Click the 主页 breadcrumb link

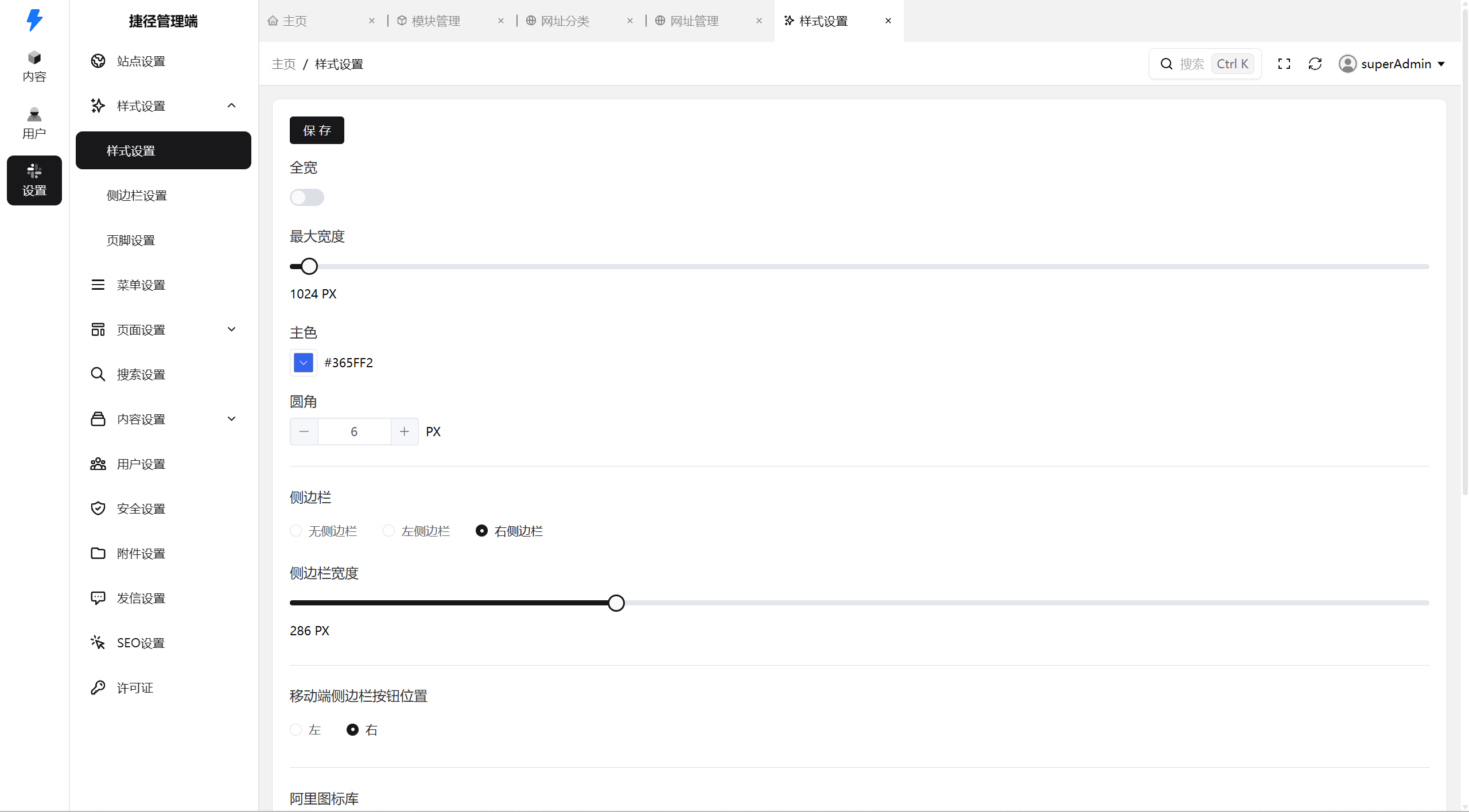coord(283,64)
